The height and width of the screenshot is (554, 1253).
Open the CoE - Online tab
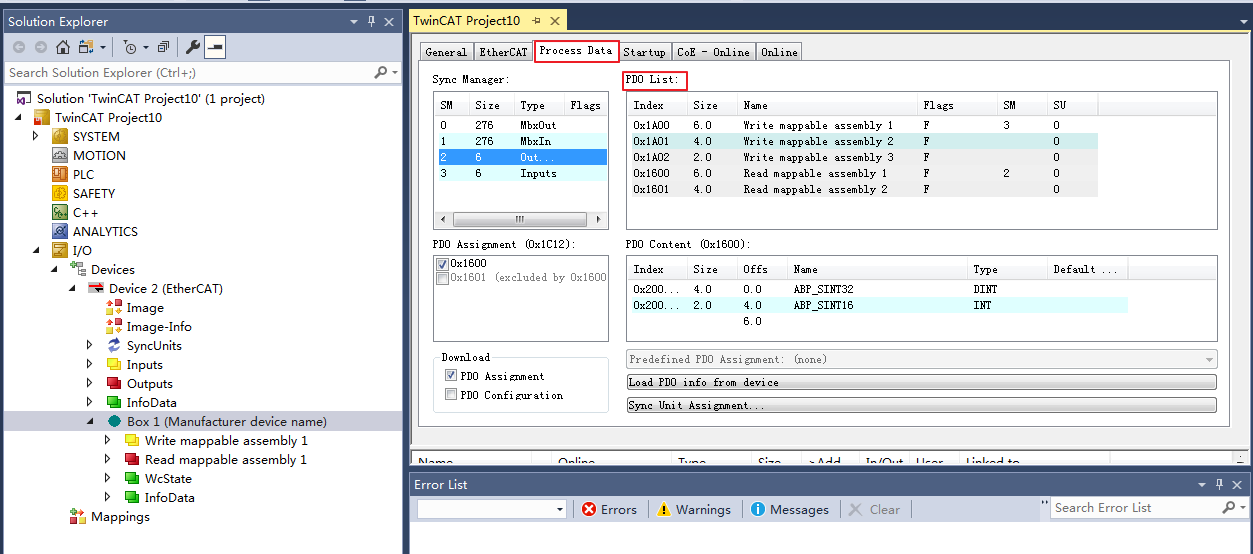[713, 52]
